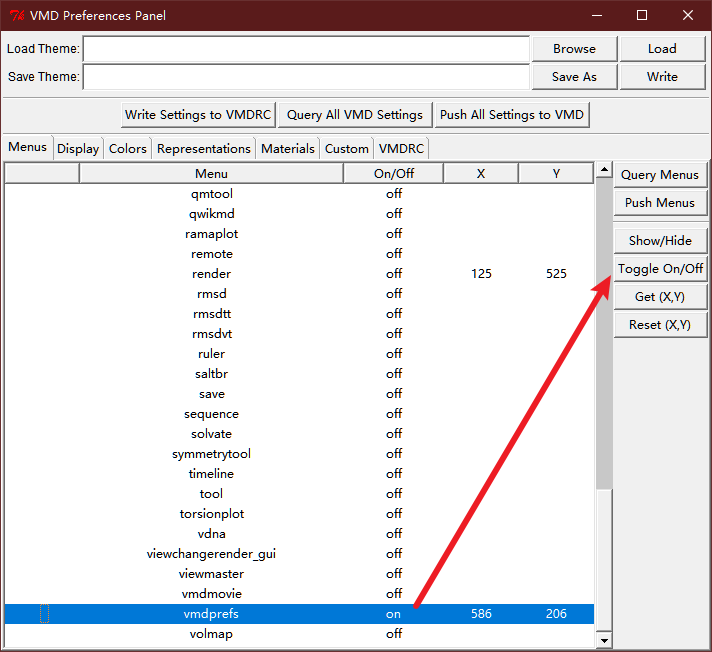Click the Load theme button
The image size is (712, 652).
662,49
